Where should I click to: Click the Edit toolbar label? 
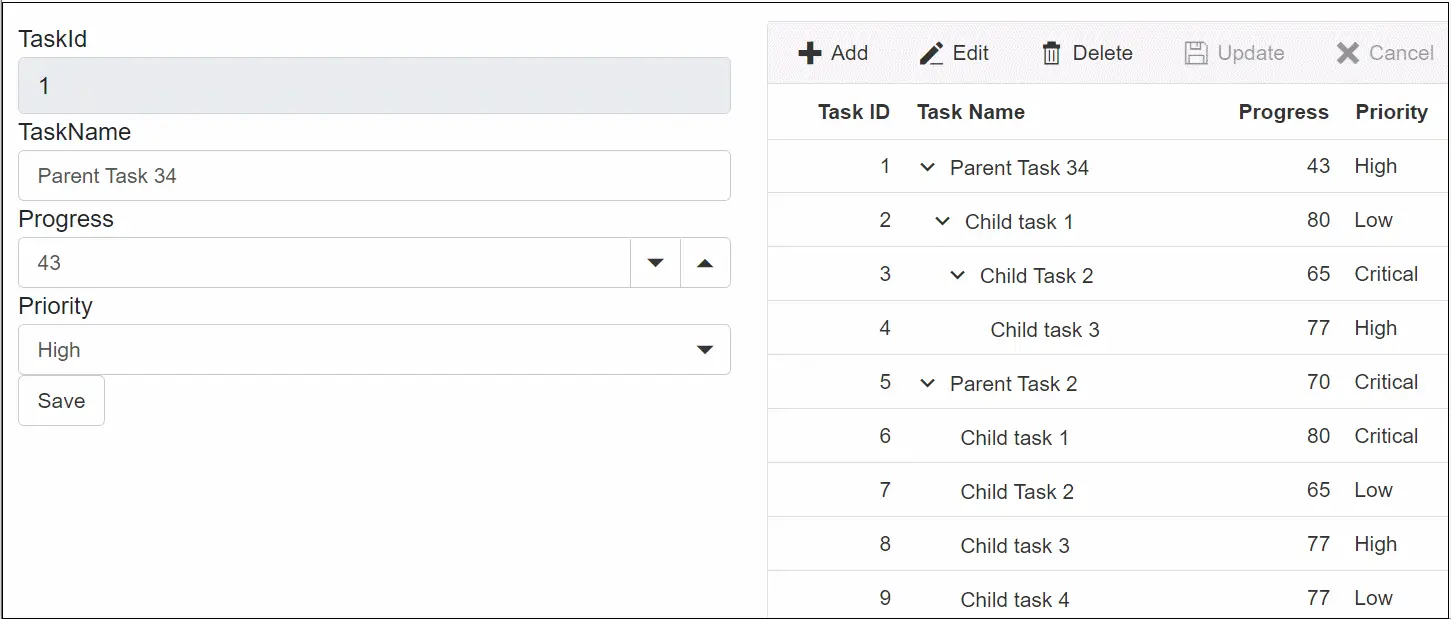(x=969, y=53)
